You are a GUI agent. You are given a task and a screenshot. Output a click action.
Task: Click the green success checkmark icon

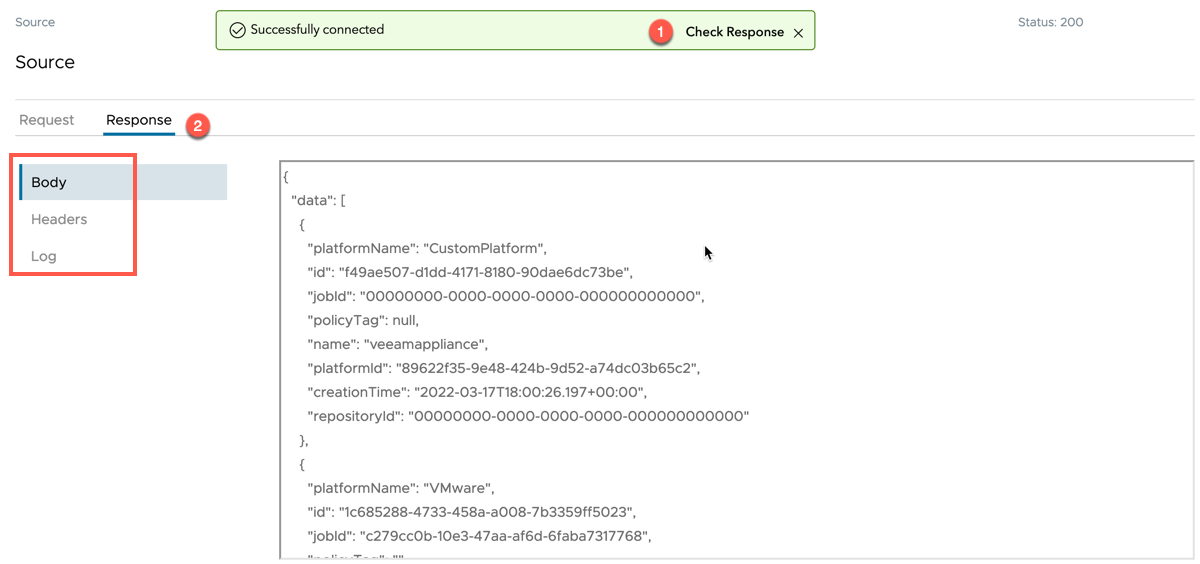pyautogui.click(x=237, y=30)
